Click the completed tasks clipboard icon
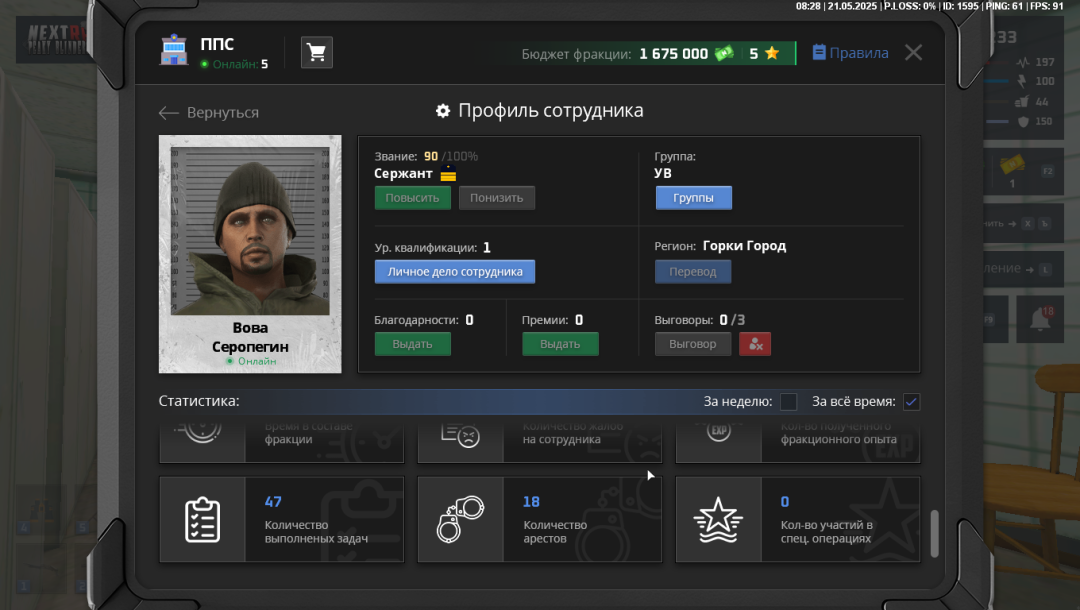Viewport: 1080px width, 610px height. point(202,519)
